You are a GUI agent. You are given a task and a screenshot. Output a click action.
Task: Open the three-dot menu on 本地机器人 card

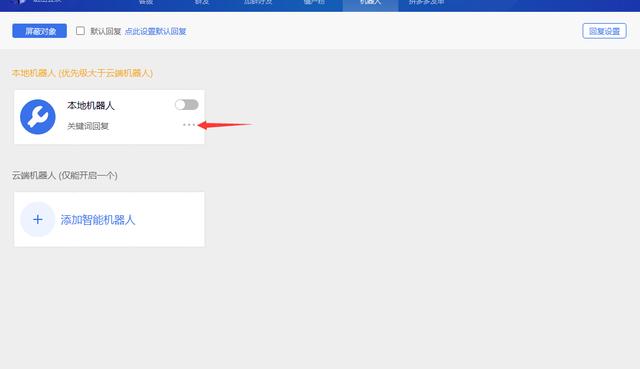189,124
